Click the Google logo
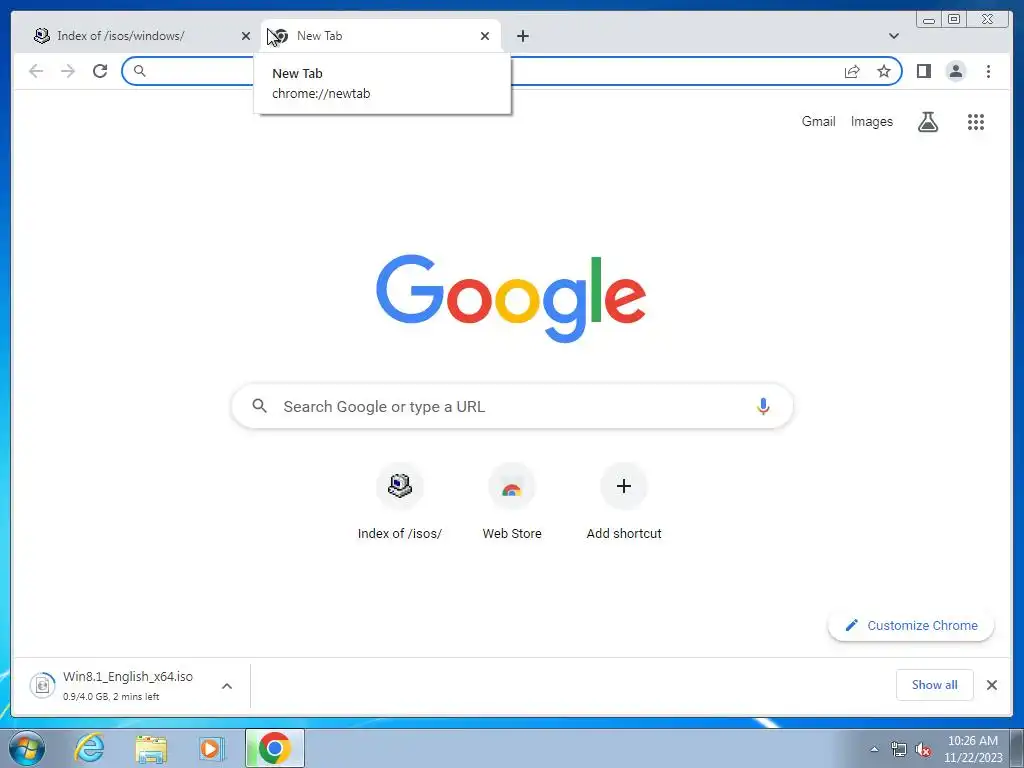Image resolution: width=1024 pixels, height=768 pixels. 511,298
